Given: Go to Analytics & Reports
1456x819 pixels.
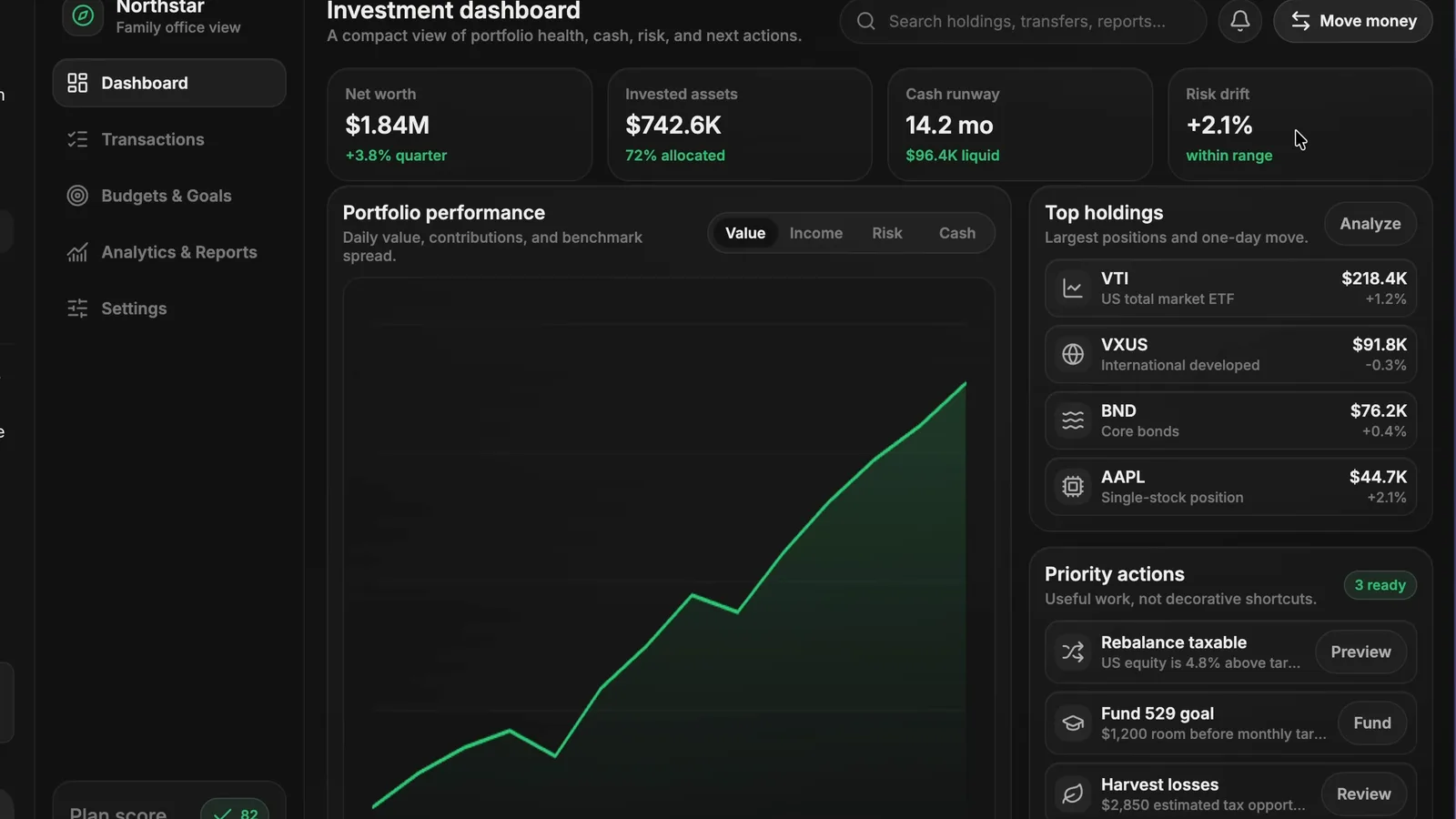Looking at the screenshot, I should 169,252.
